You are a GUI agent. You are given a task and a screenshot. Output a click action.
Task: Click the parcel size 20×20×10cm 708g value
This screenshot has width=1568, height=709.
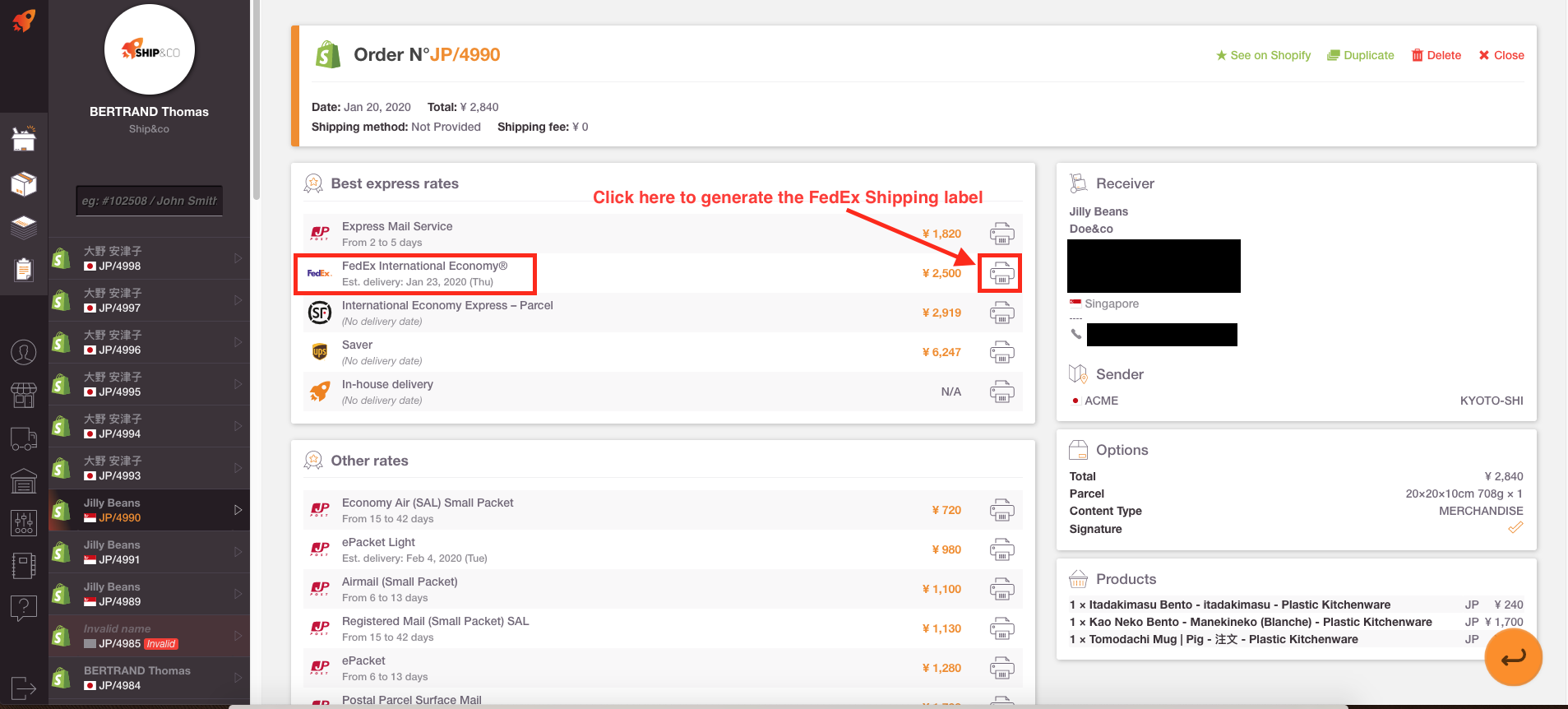point(1464,494)
